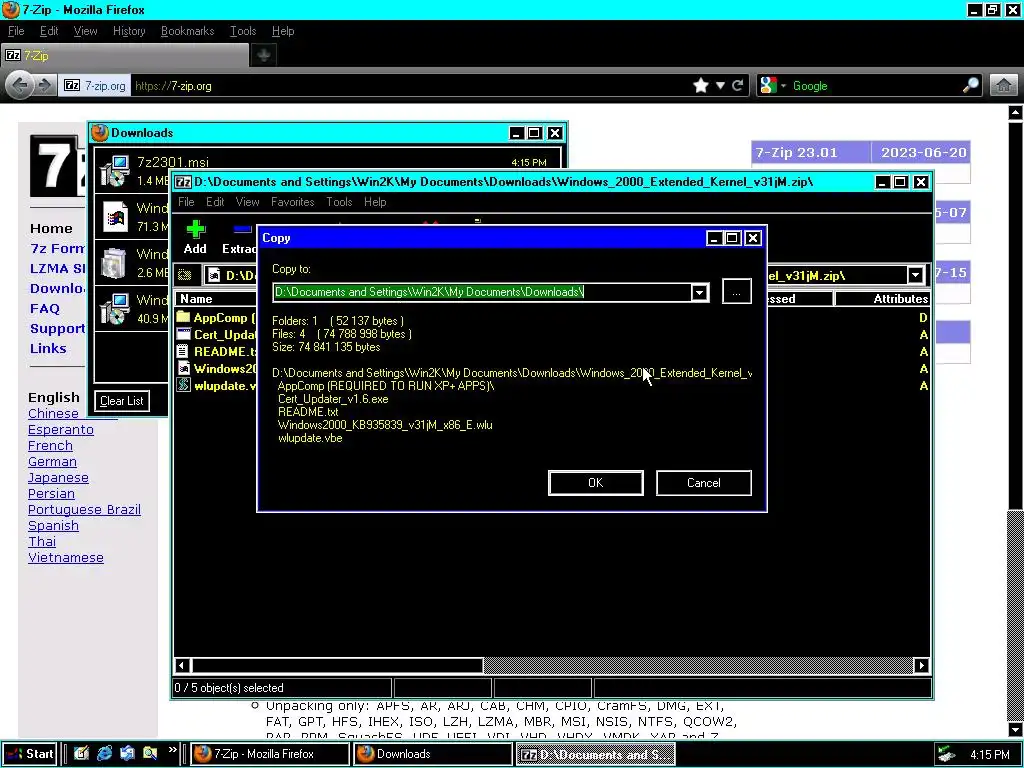This screenshot has width=1024, height=768.
Task: Bookmark page with the star icon
Action: coord(701,86)
